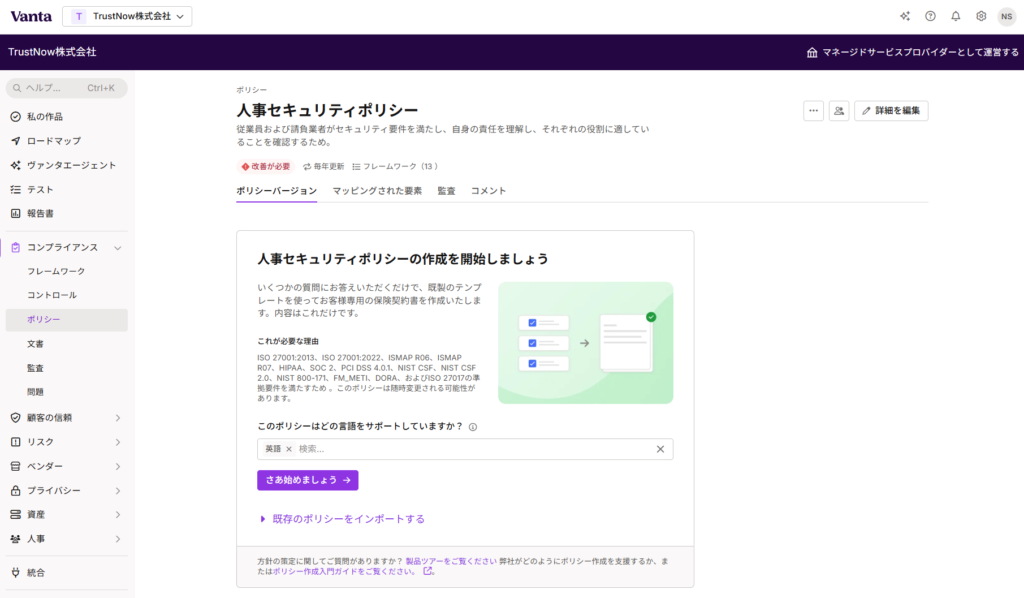Clear the language selection field

pyautogui.click(x=660, y=449)
